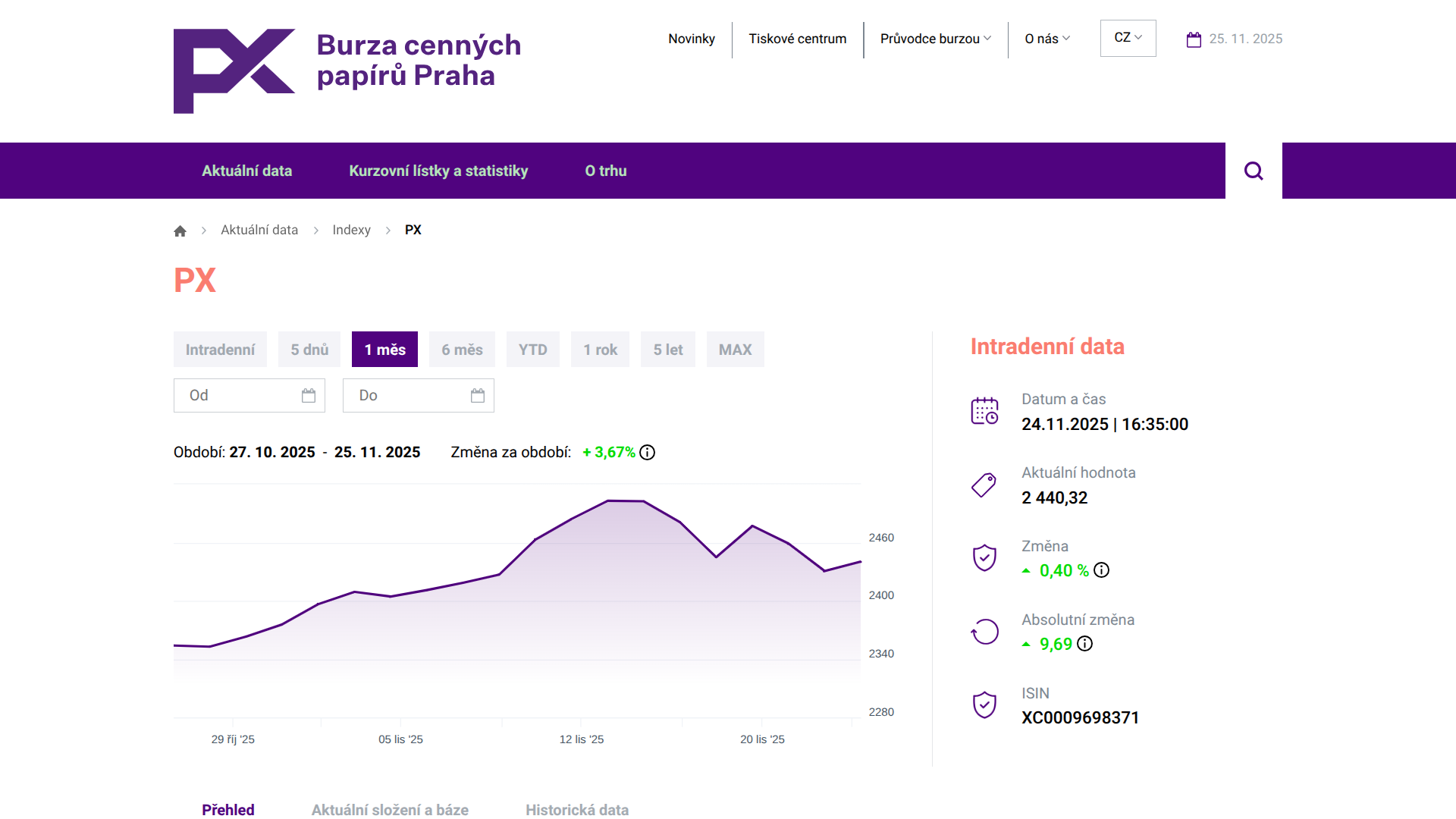The image size is (1456, 819).
Task: Select the 6 měs chart period
Action: click(462, 350)
